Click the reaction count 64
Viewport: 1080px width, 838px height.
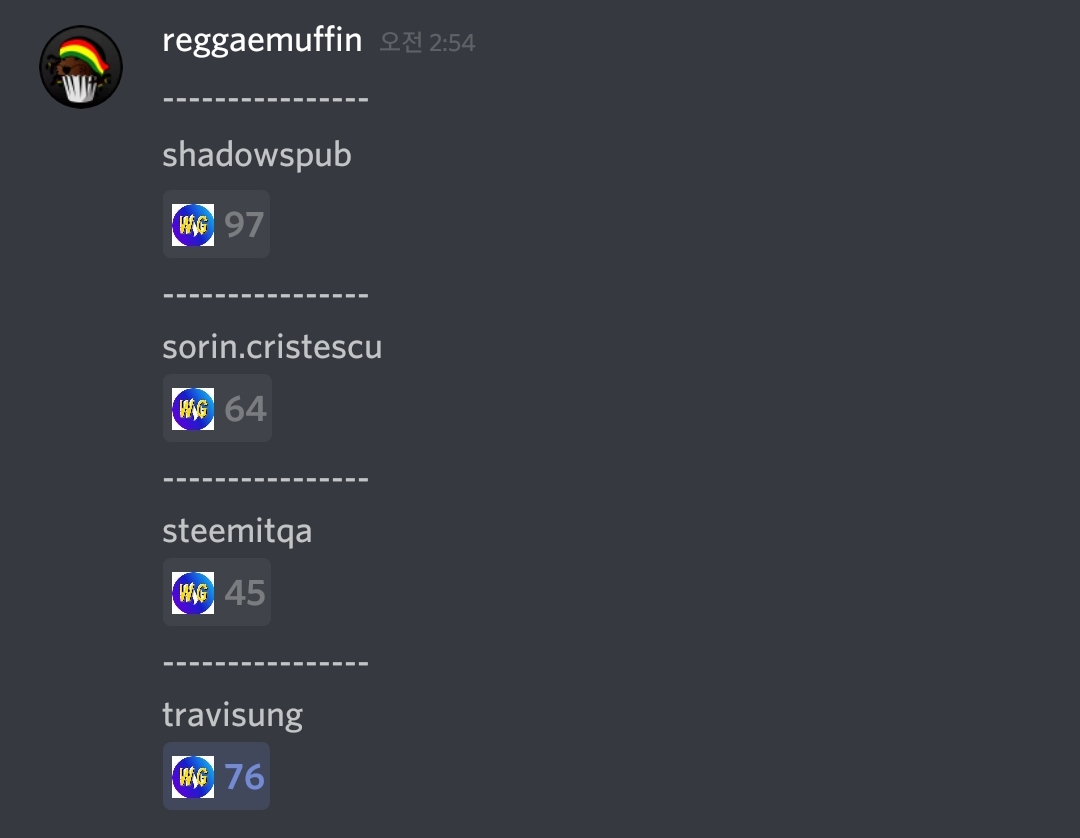point(245,408)
